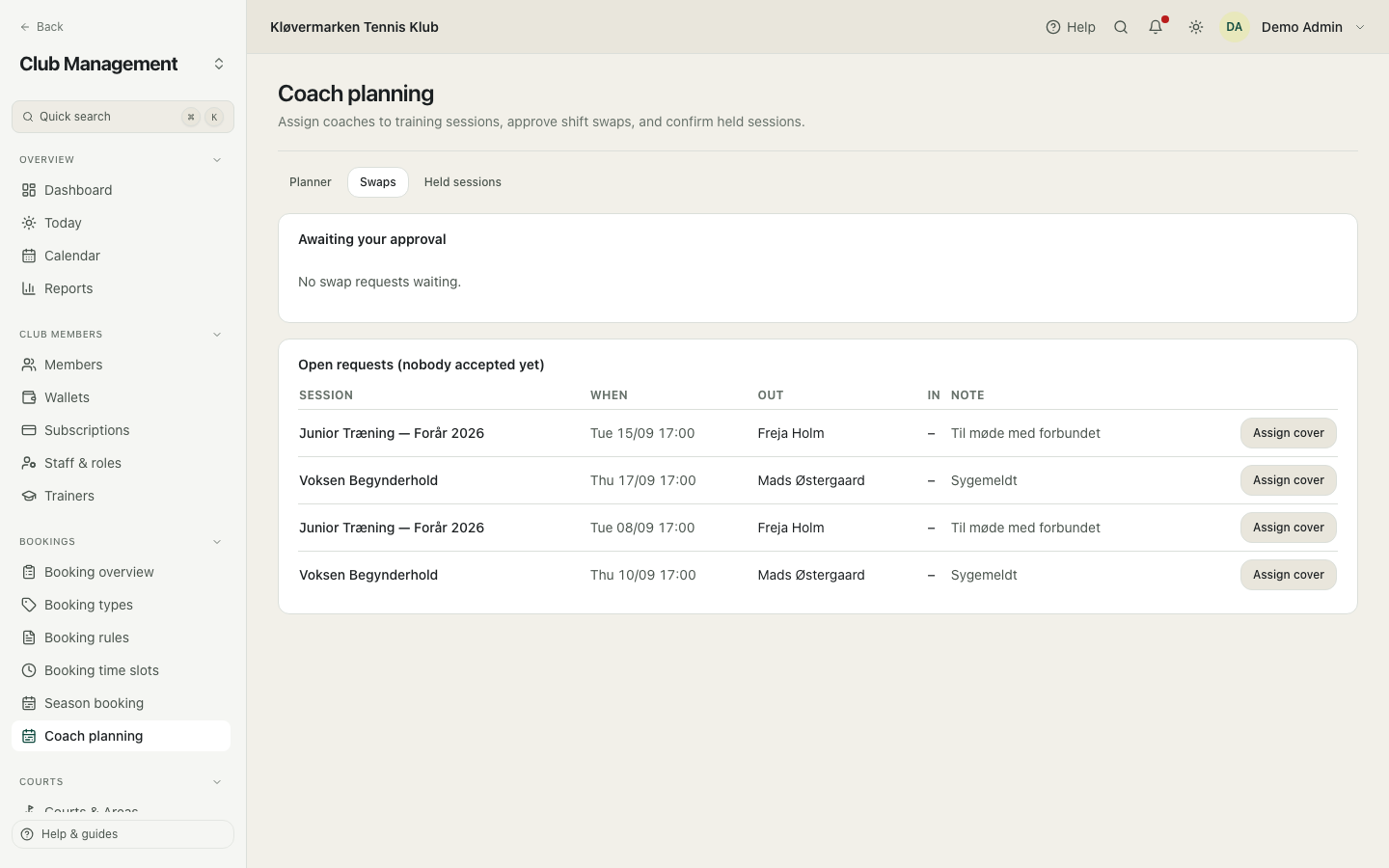Open the Calendar icon in sidebar
This screenshot has width=1389, height=868.
click(x=29, y=256)
